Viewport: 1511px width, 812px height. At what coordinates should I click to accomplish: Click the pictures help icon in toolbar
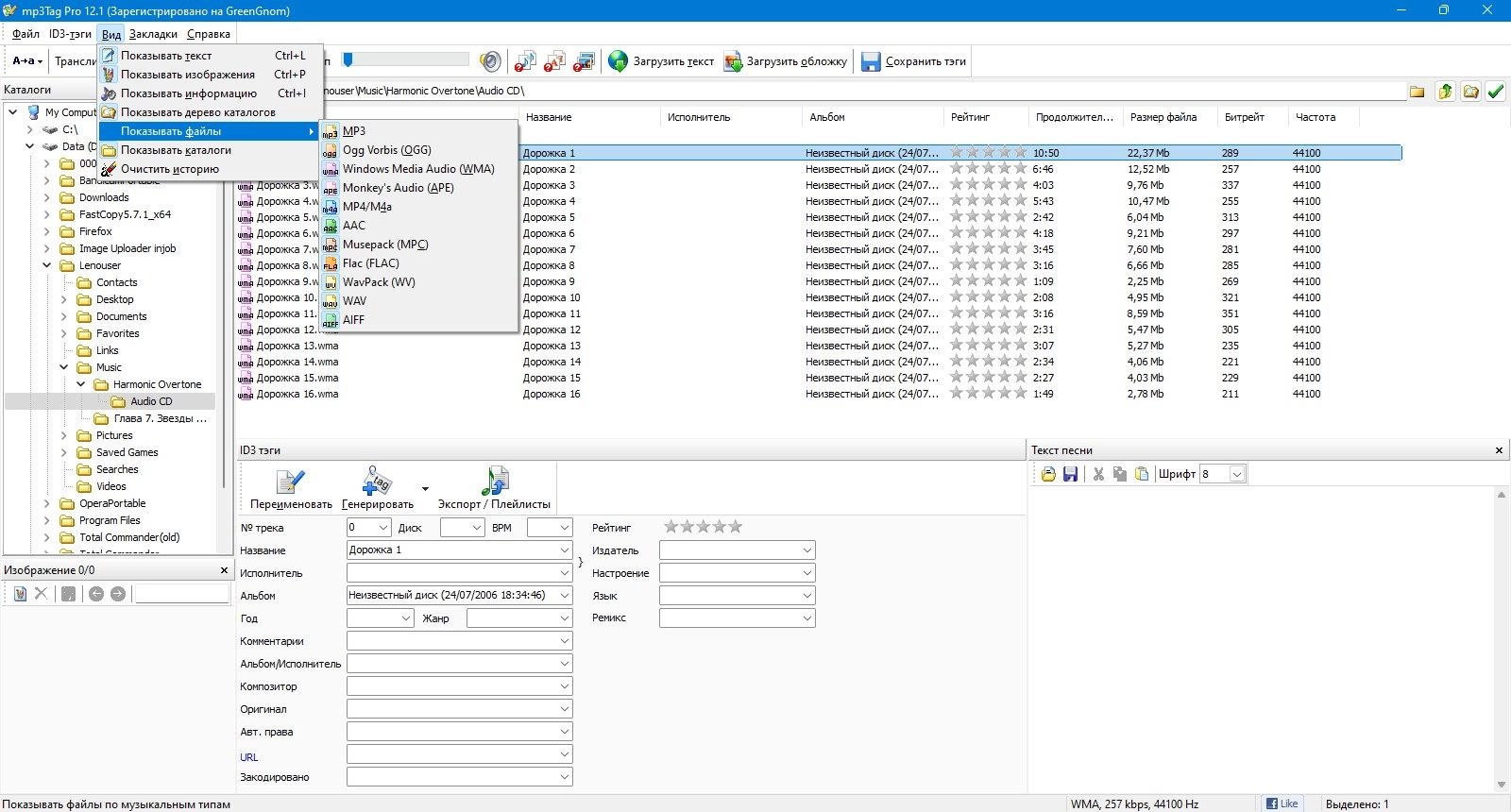pos(585,61)
